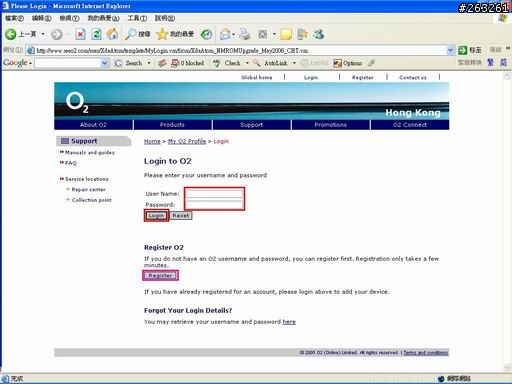This screenshot has height=384, width=512.
Task: Open the Tools (工具) menu
Action: point(137,18)
